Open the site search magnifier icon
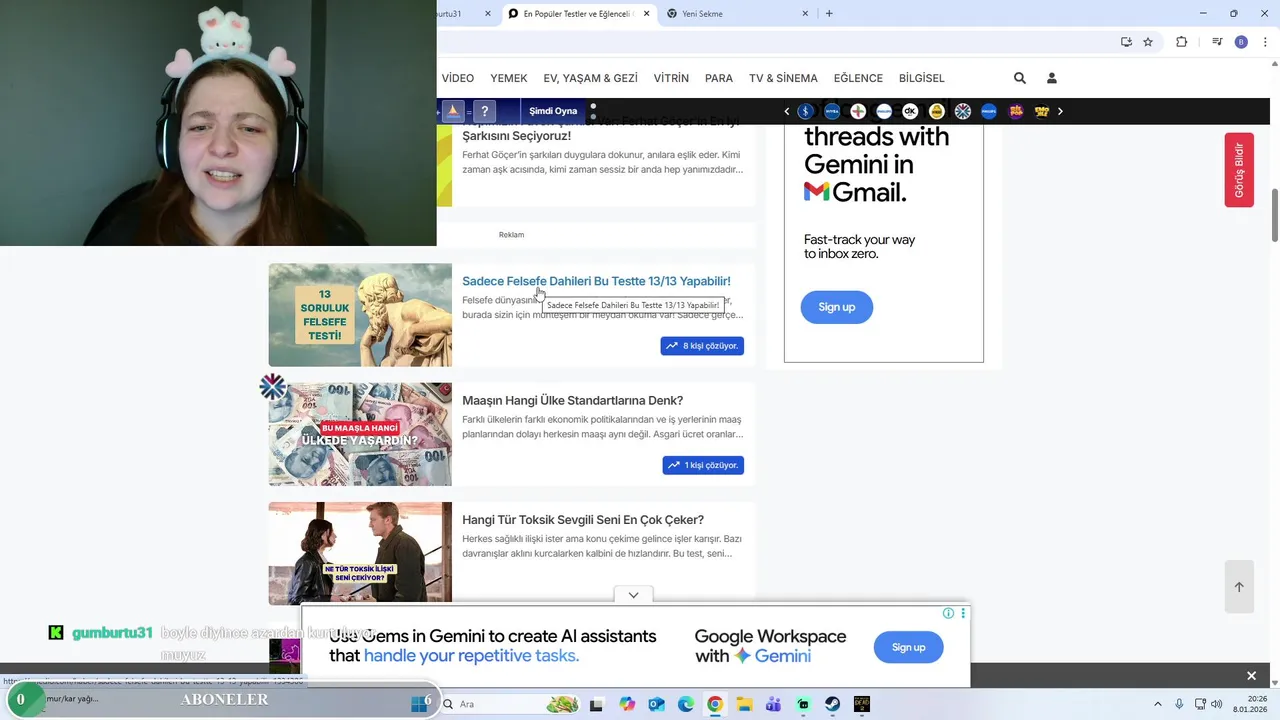Screen dimensions: 1280x720 (x=1019, y=78)
